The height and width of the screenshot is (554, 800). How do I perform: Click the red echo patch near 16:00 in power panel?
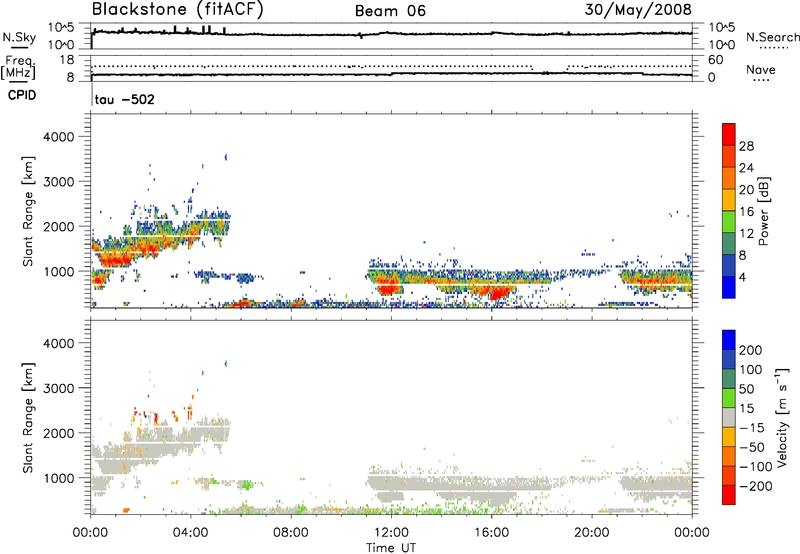click(x=496, y=293)
